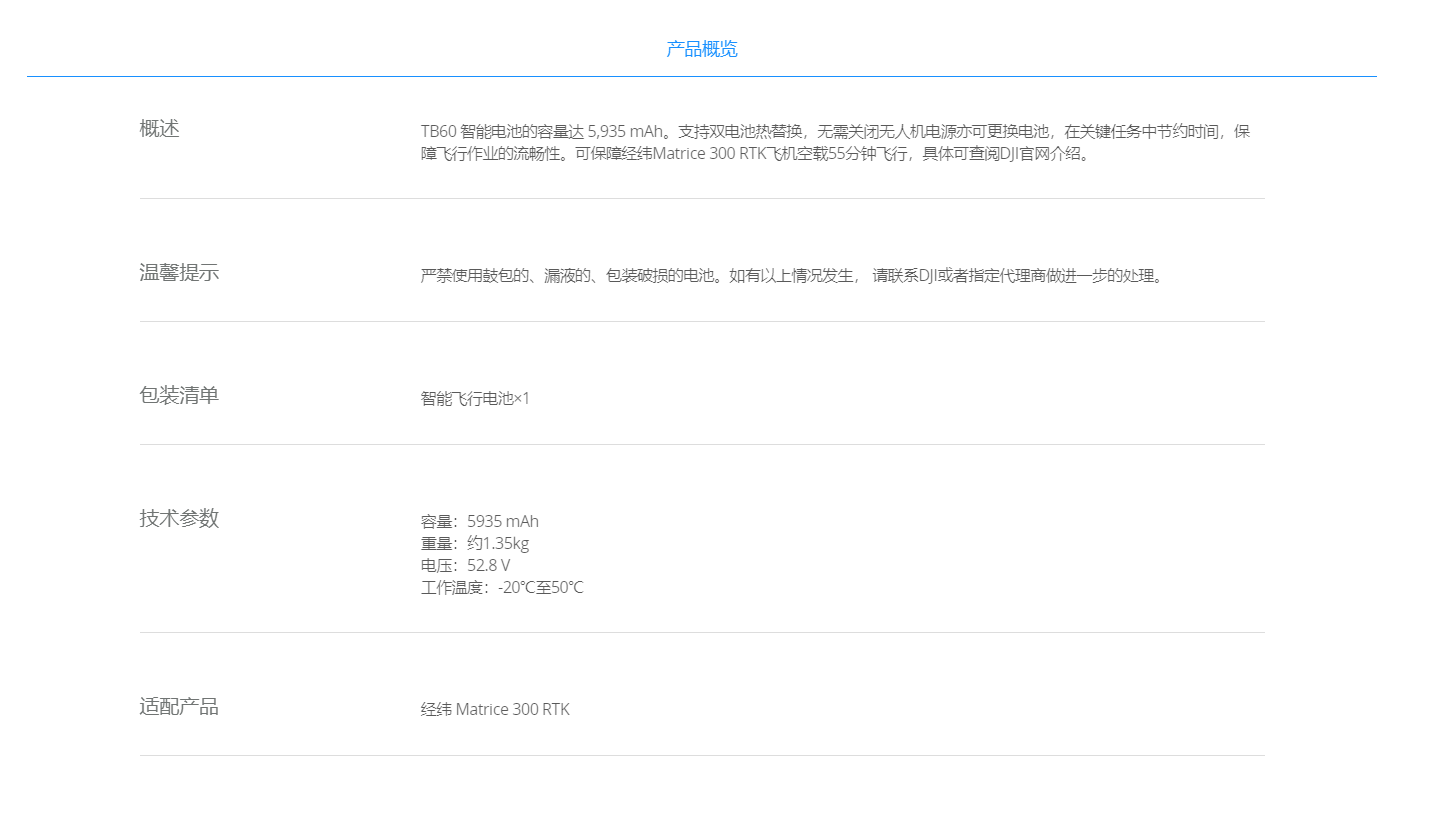
Task: Select the capacity value 5935 mAh
Action: coord(501,521)
